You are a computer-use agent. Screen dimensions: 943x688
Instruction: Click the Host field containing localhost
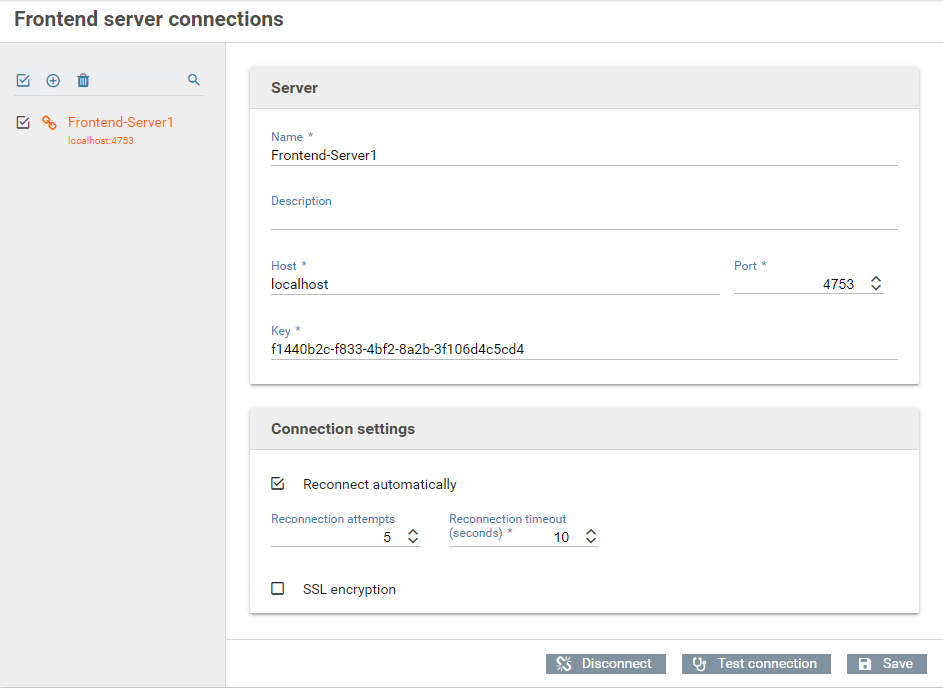[494, 284]
